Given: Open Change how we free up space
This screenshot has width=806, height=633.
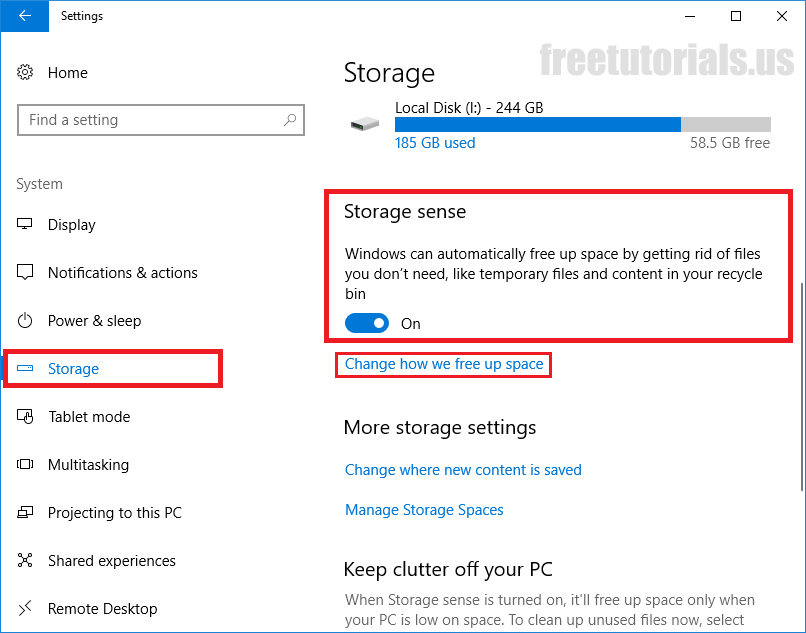Looking at the screenshot, I should (x=444, y=364).
